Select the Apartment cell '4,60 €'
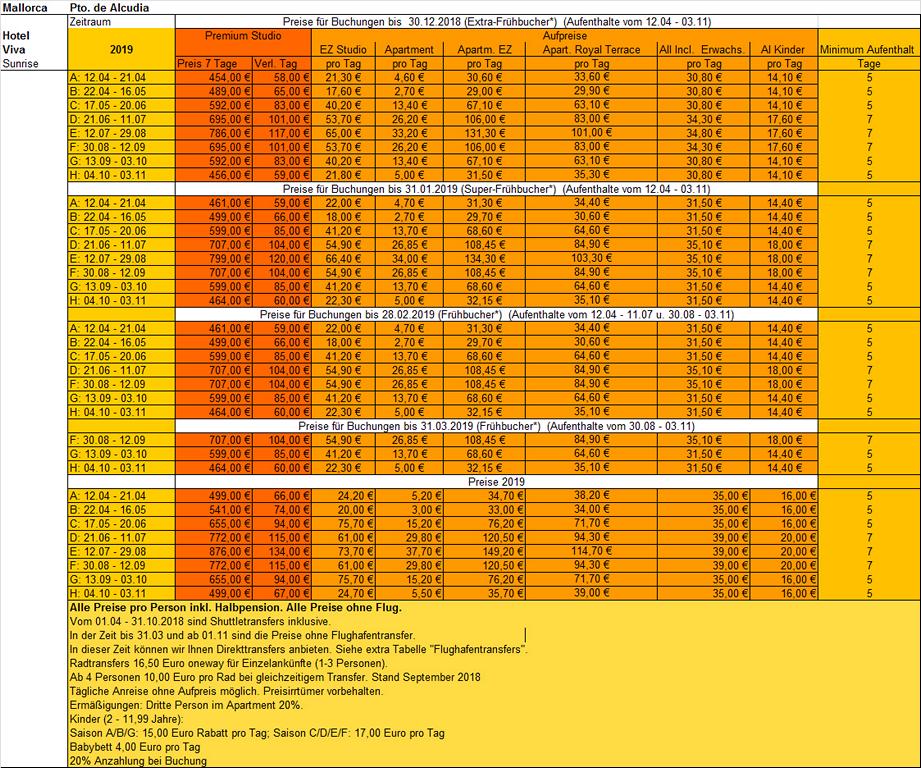The height and width of the screenshot is (768, 921). point(409,78)
